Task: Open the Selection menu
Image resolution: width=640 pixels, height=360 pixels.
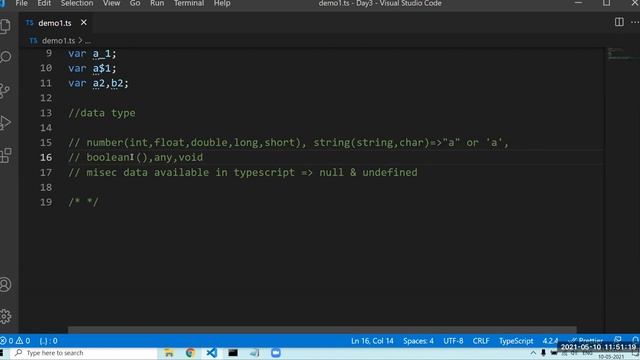Action: [x=77, y=3]
